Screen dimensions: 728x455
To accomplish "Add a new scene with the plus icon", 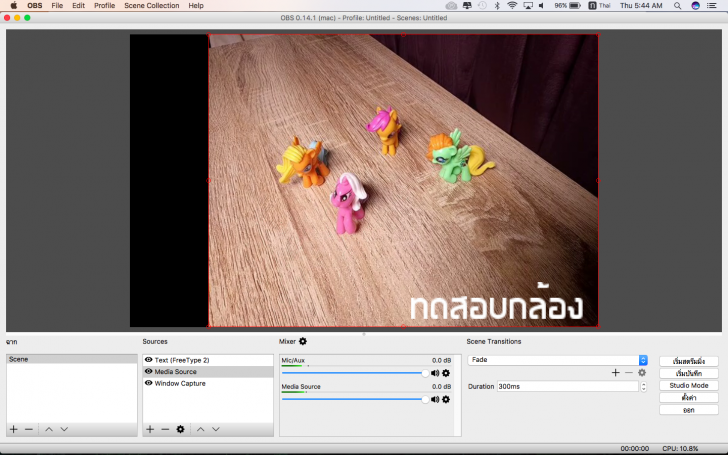I will point(13,429).
